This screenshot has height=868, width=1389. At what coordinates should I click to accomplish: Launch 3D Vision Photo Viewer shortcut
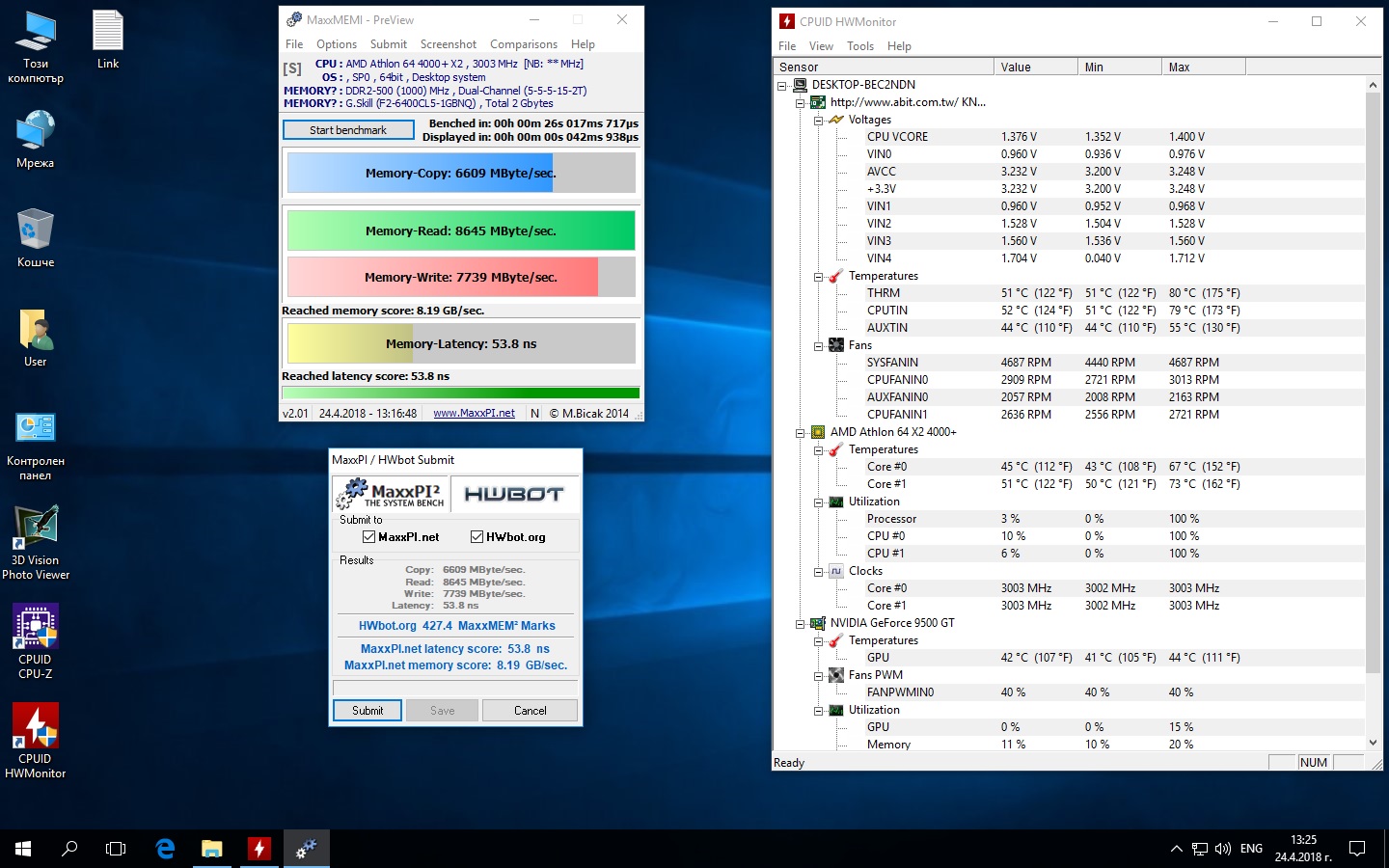(x=36, y=543)
